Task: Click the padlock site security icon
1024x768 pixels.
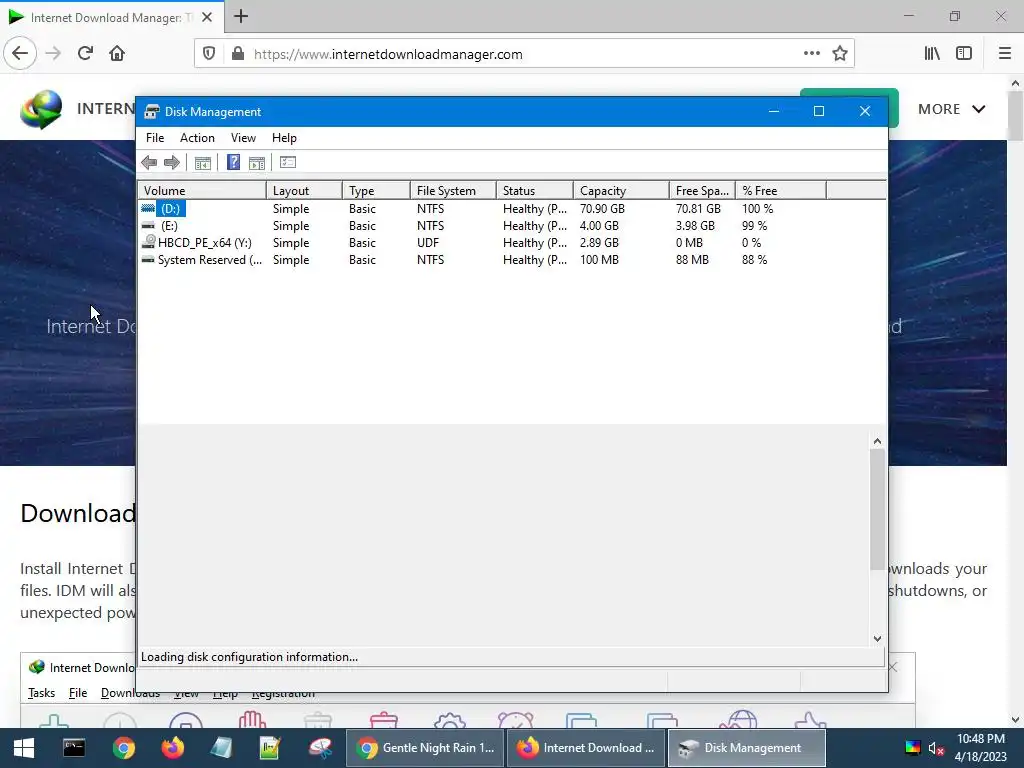Action: [238, 54]
